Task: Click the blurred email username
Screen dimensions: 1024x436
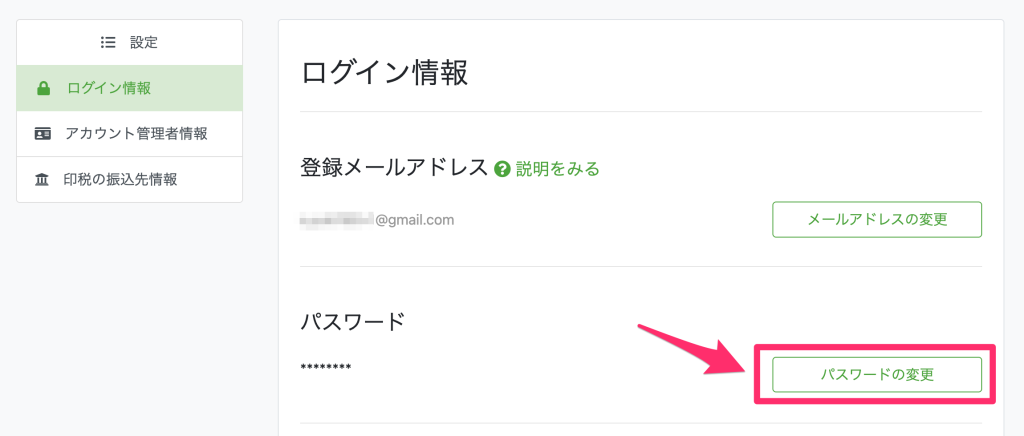Action: tap(337, 219)
